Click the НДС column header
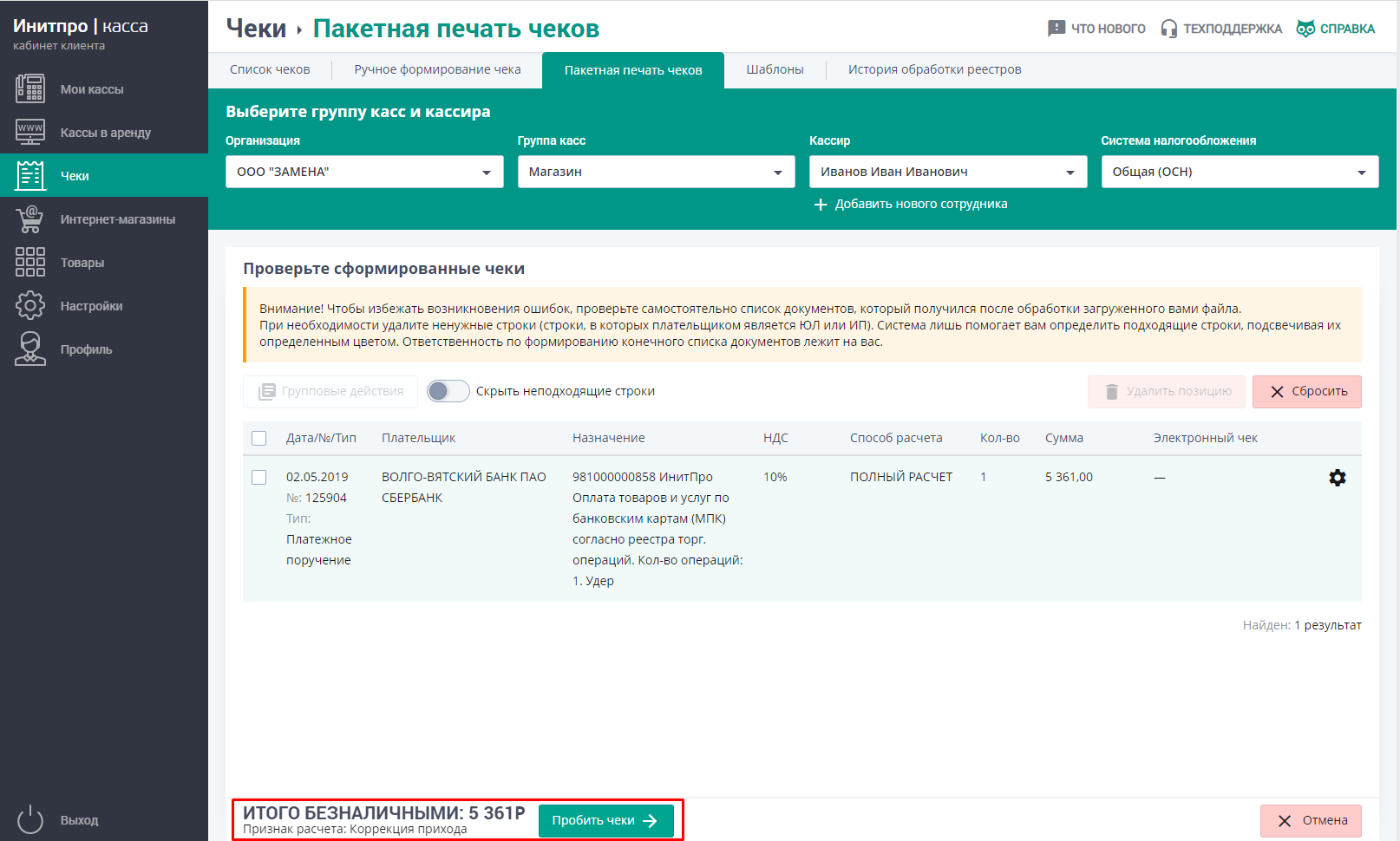Viewport: 1400px width, 841px height. point(775,438)
